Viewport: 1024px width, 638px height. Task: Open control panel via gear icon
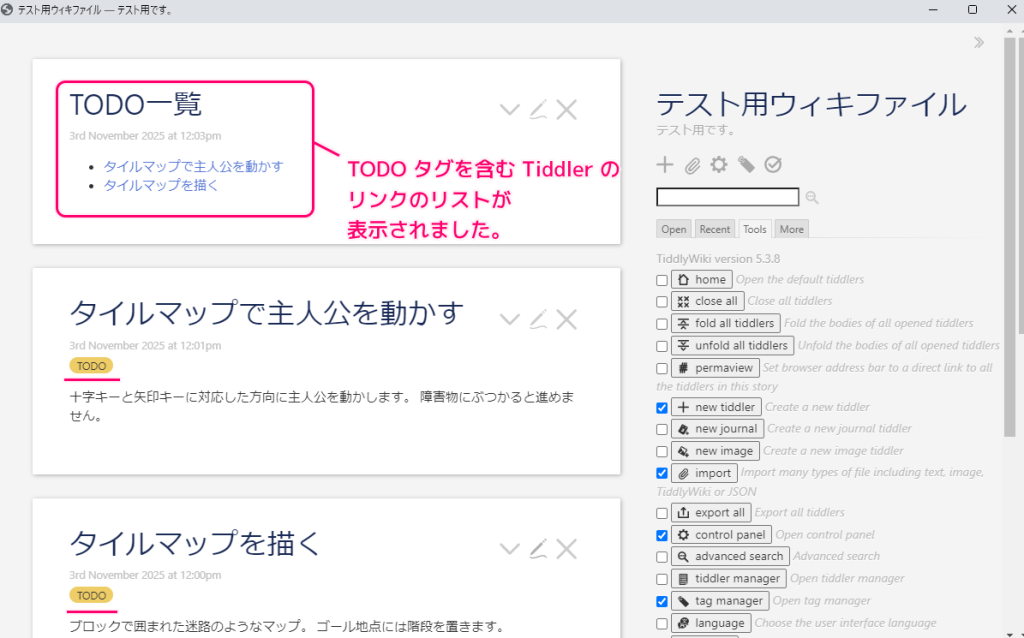719,165
